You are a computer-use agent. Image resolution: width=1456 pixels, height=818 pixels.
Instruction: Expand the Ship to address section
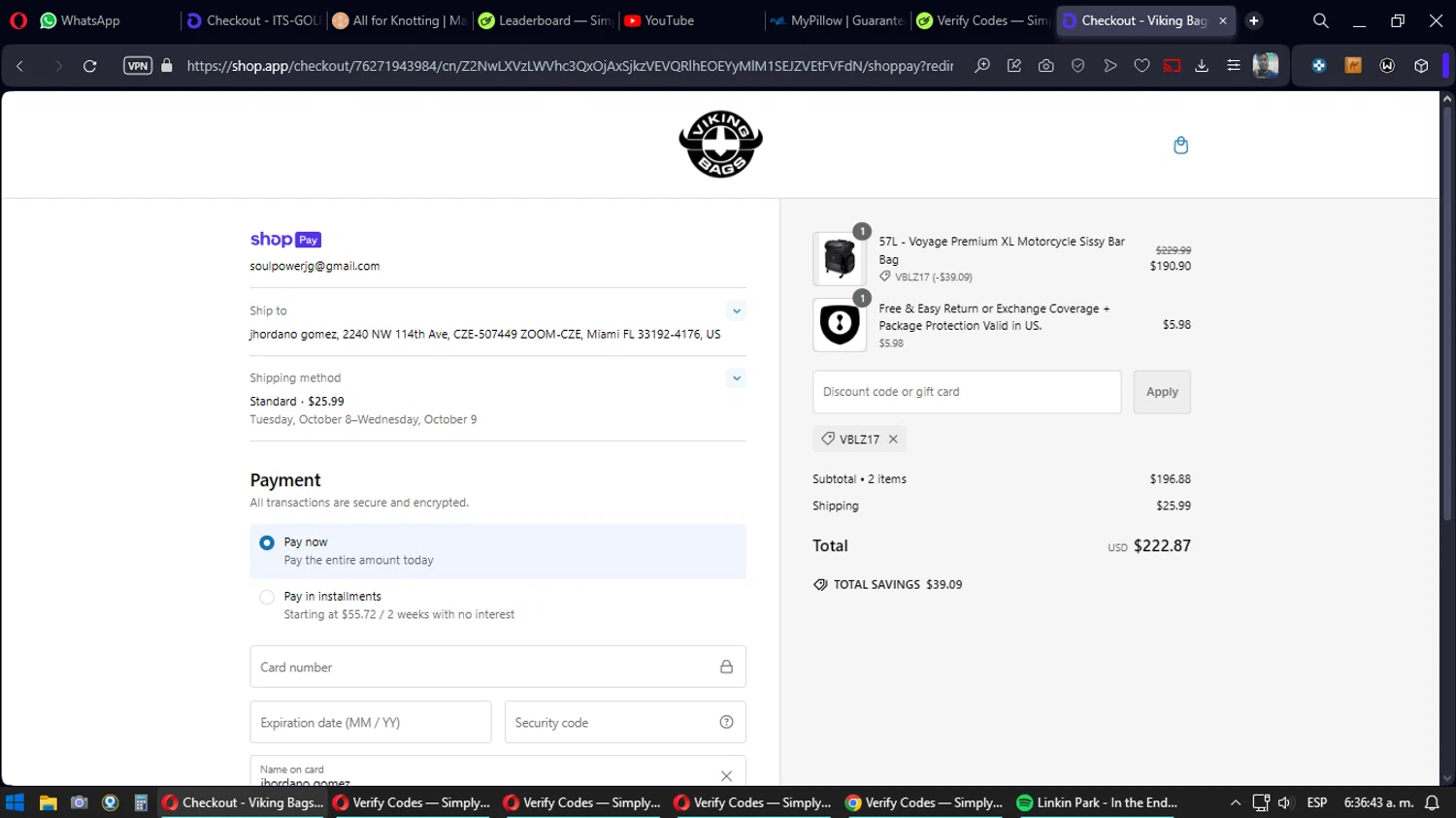point(737,311)
